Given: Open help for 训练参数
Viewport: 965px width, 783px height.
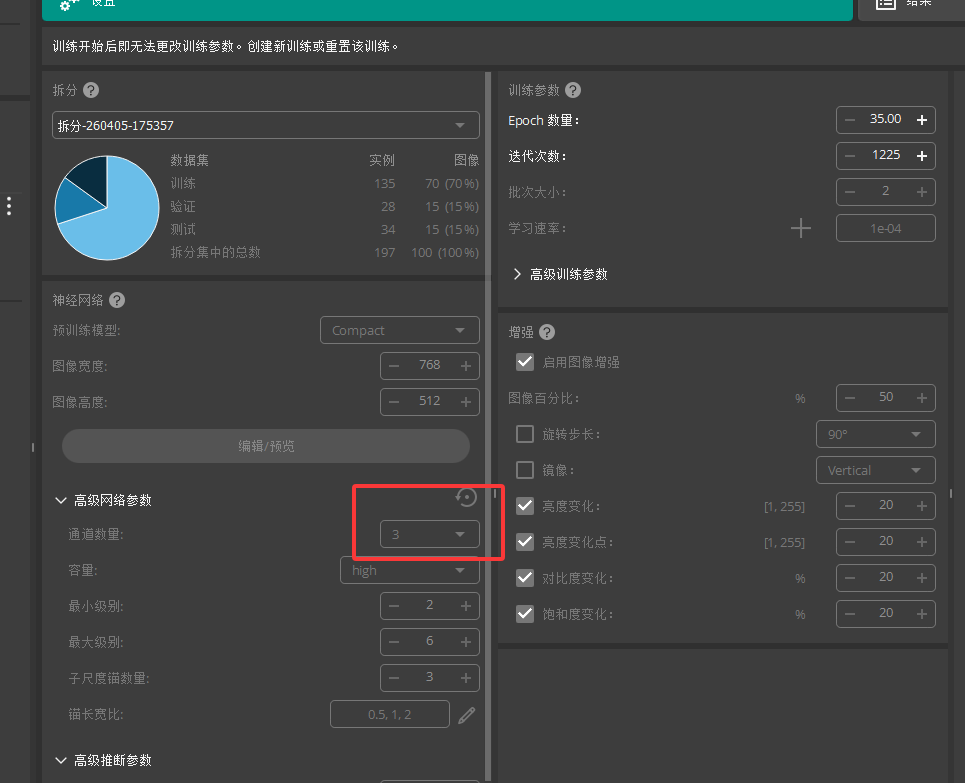Looking at the screenshot, I should pos(572,90).
